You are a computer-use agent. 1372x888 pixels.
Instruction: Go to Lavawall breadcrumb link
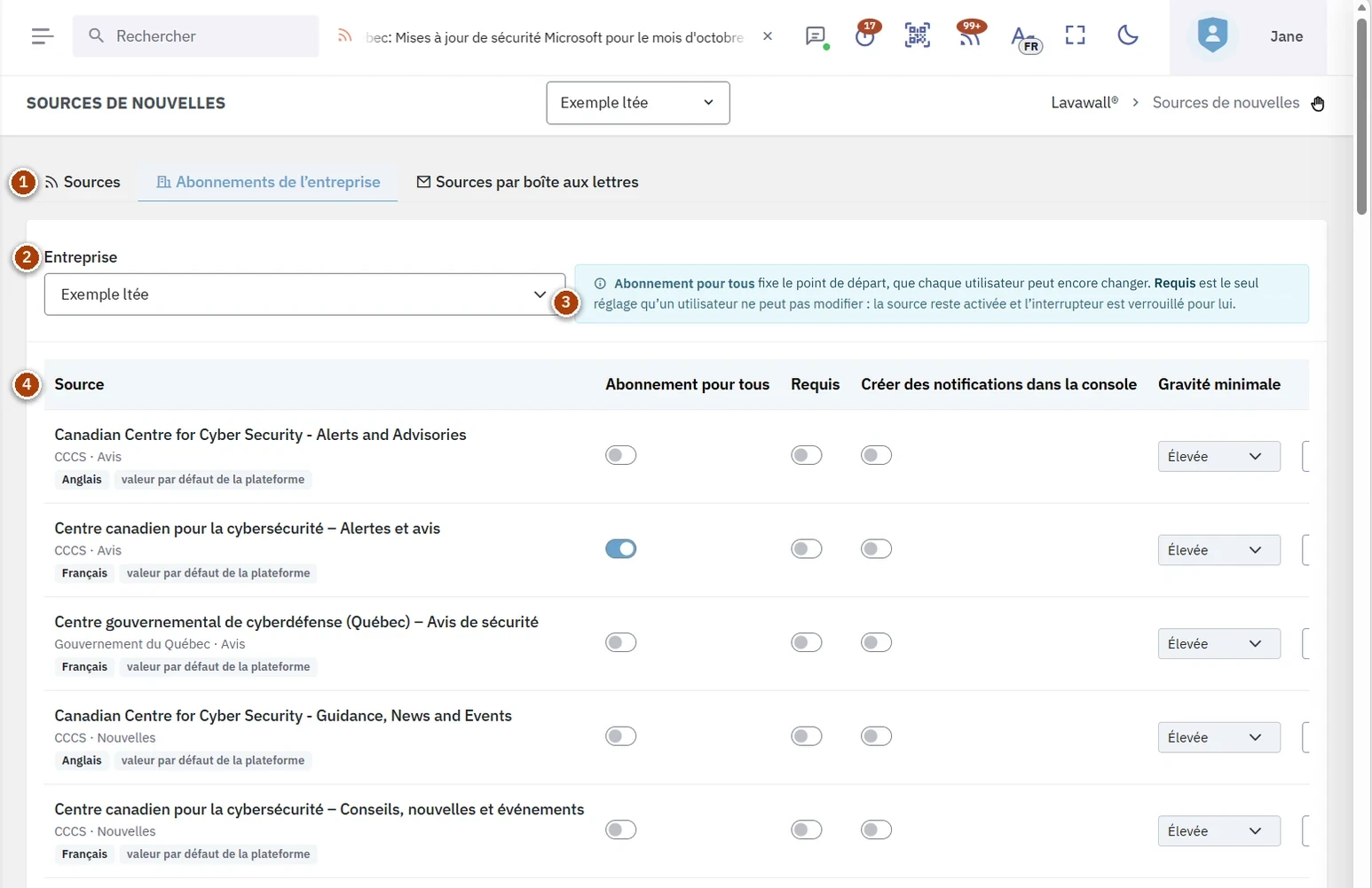click(1084, 103)
